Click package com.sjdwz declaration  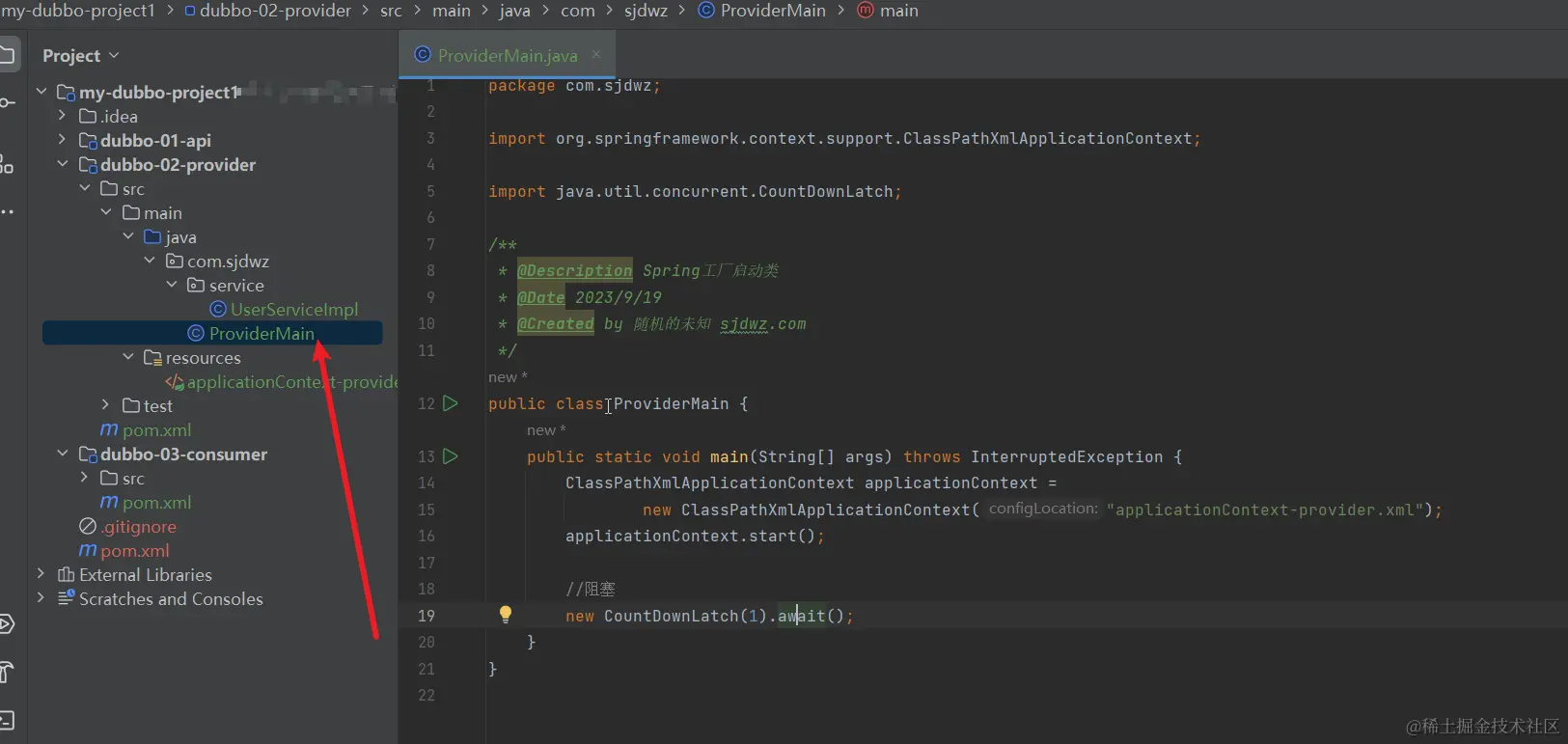(574, 86)
